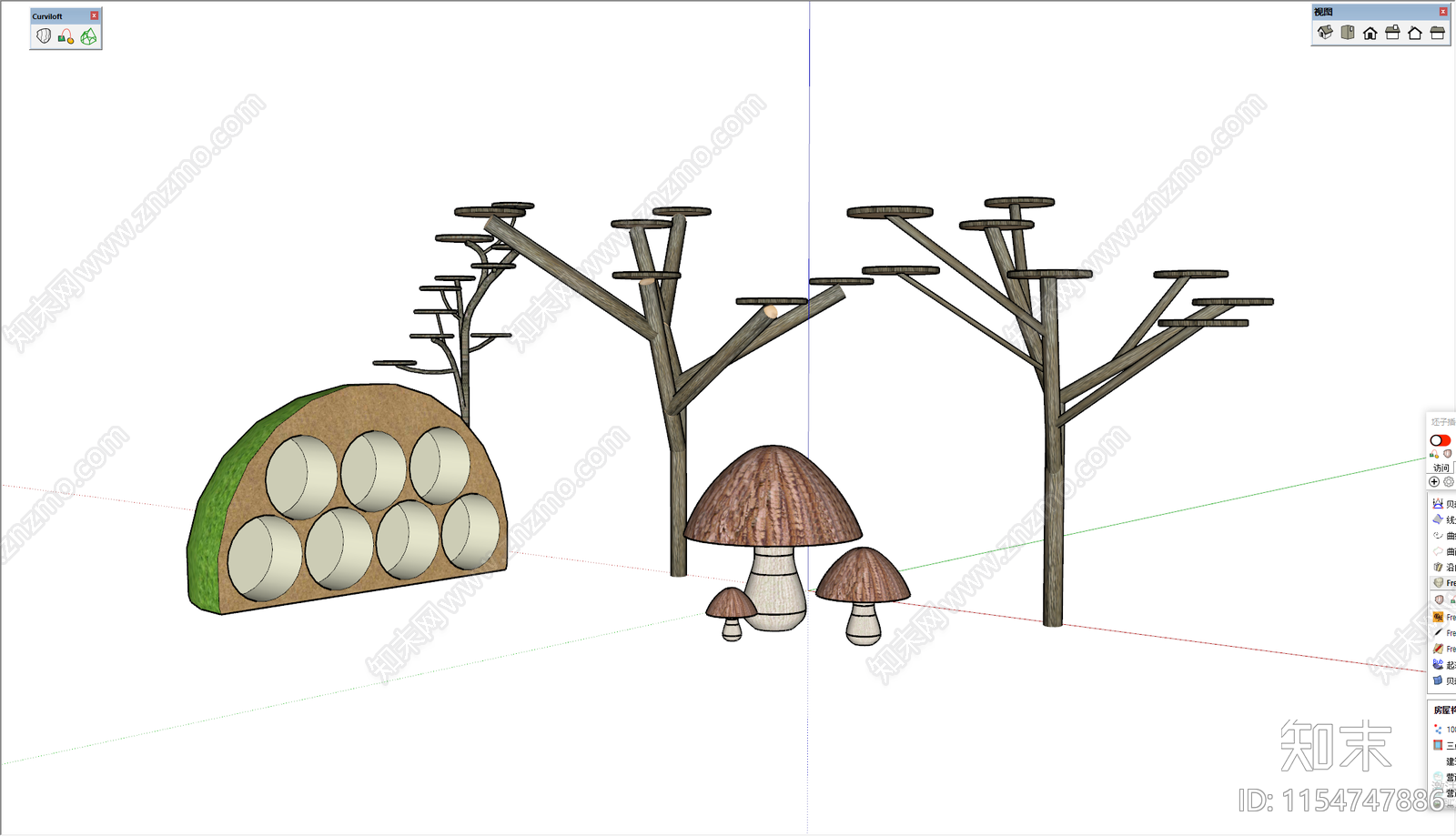Close the Curviloft toolbar
Viewport: 1456px width, 836px height.
pos(94,15)
